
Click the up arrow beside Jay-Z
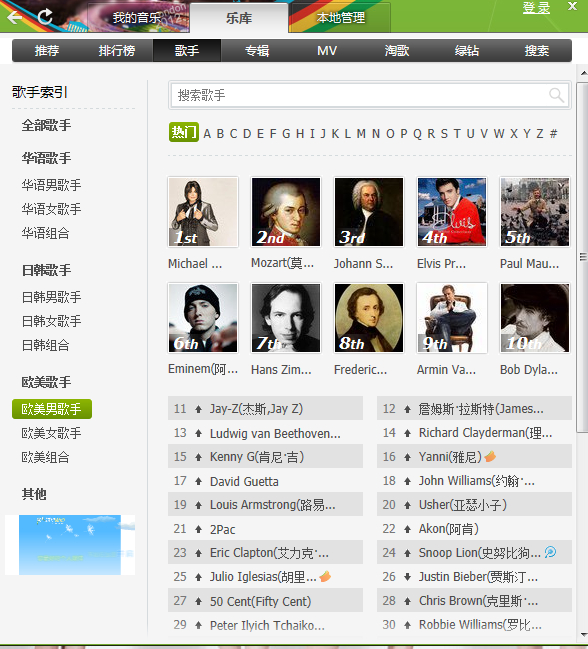[x=199, y=409]
